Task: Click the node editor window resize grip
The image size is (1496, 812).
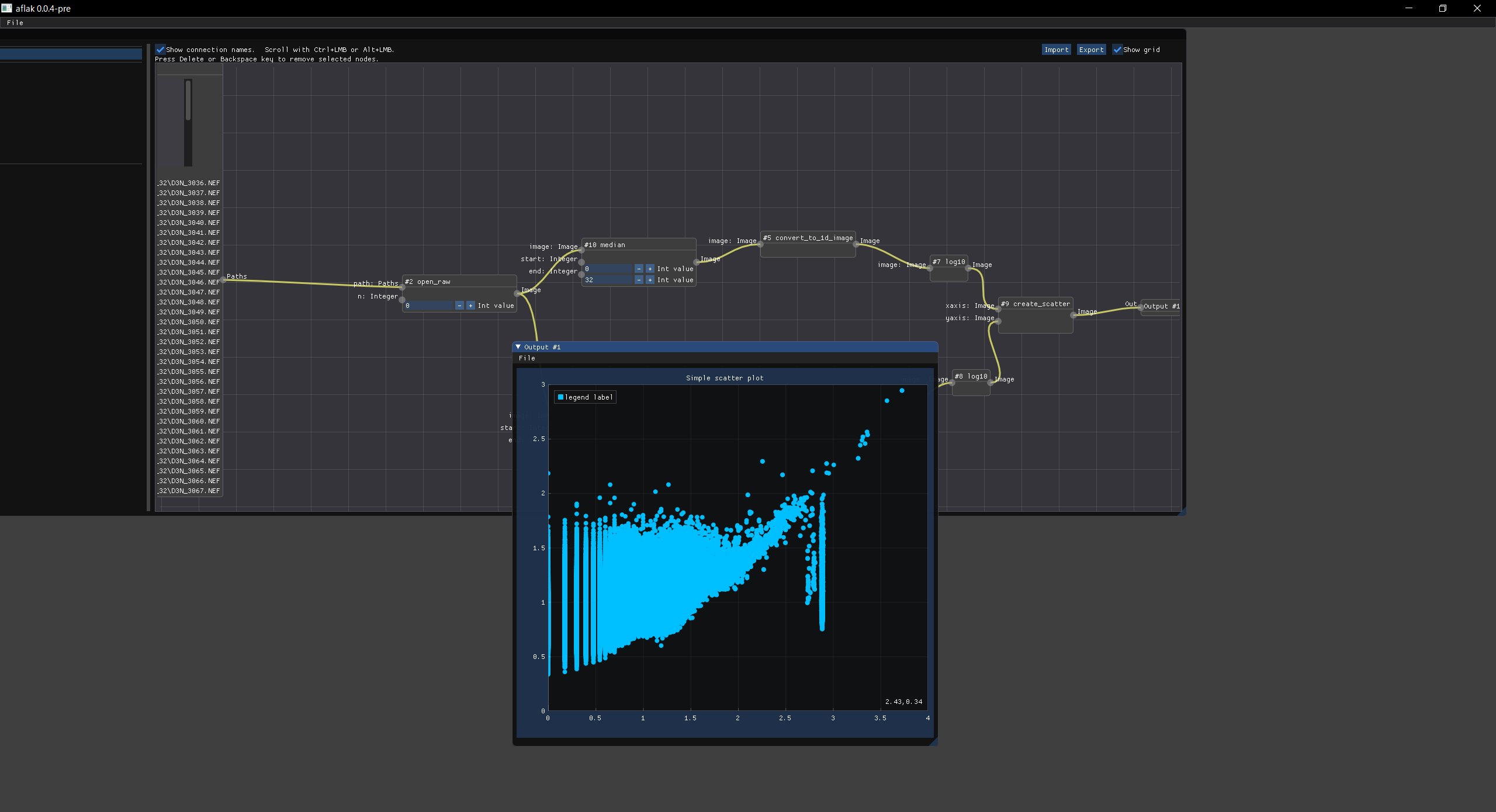Action: [x=1182, y=511]
